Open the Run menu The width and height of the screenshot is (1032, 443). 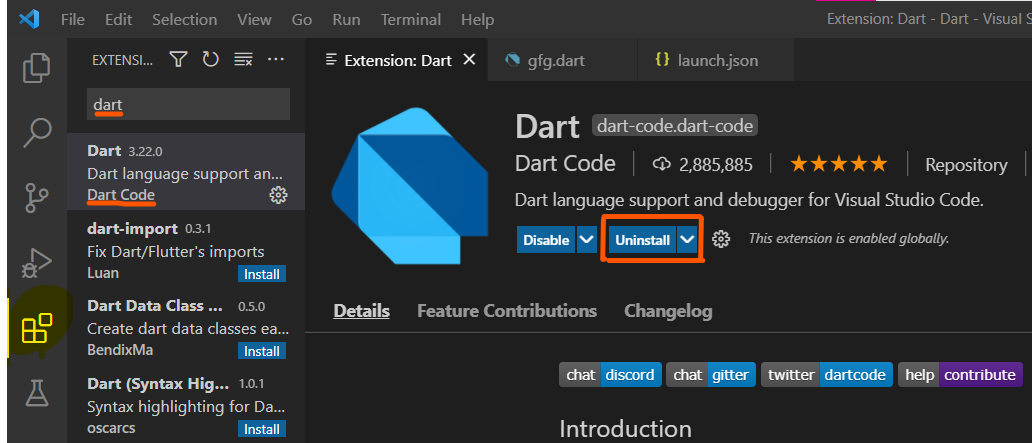click(346, 20)
